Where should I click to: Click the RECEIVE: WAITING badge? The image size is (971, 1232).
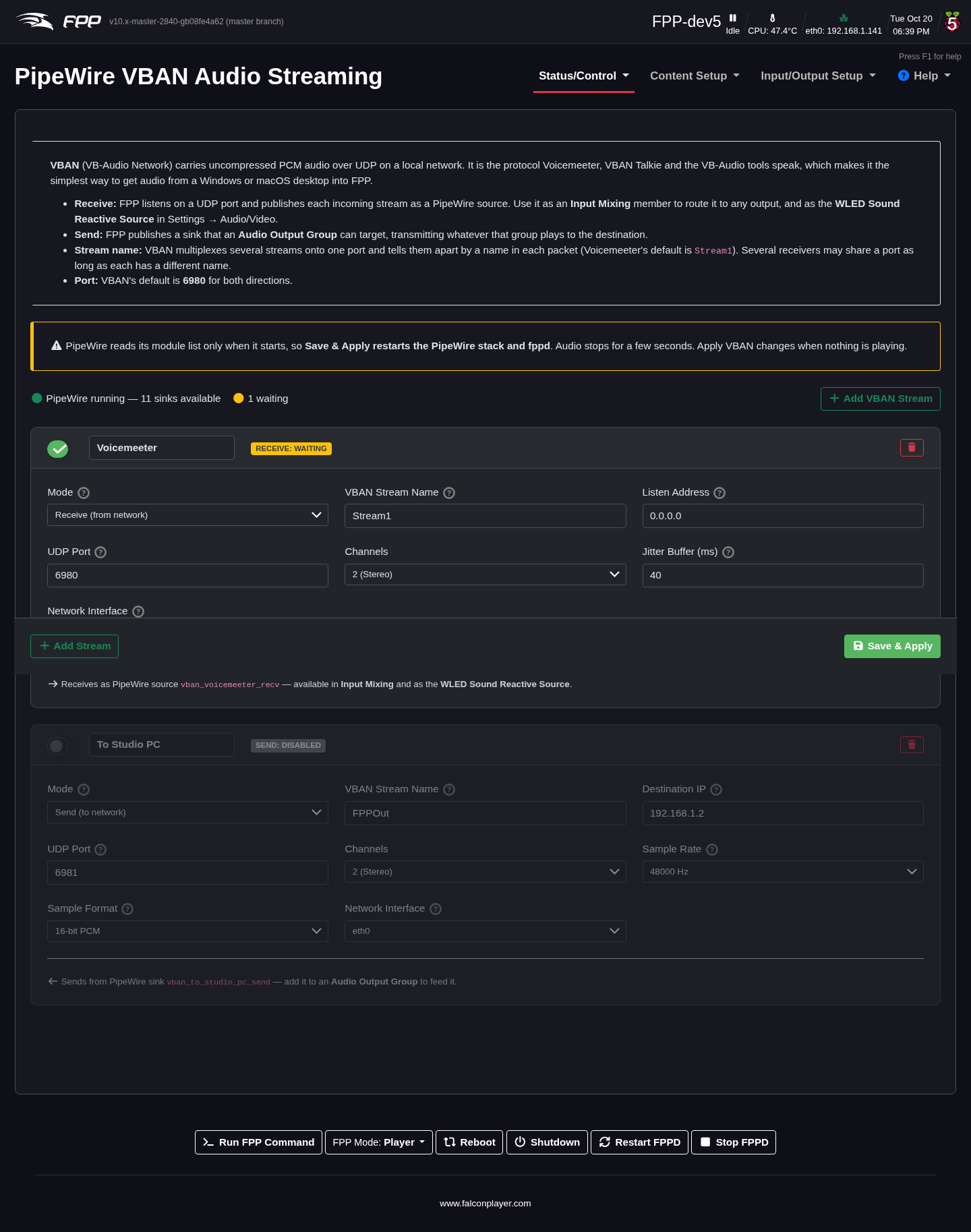click(291, 448)
